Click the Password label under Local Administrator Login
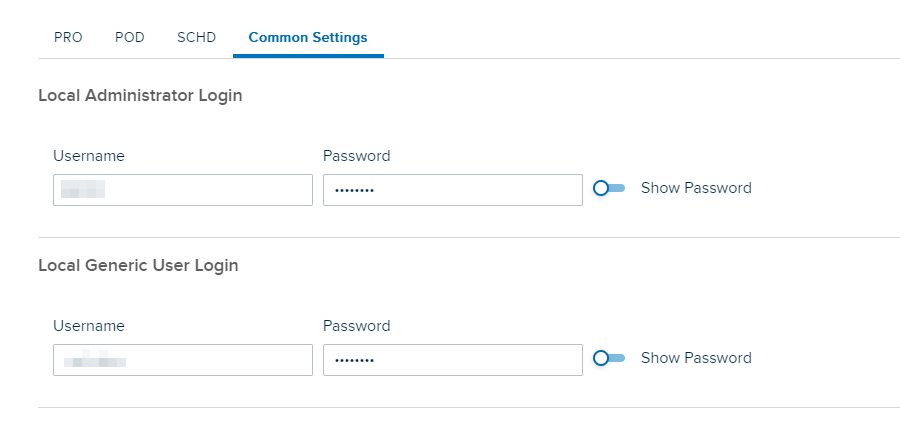 tap(357, 156)
